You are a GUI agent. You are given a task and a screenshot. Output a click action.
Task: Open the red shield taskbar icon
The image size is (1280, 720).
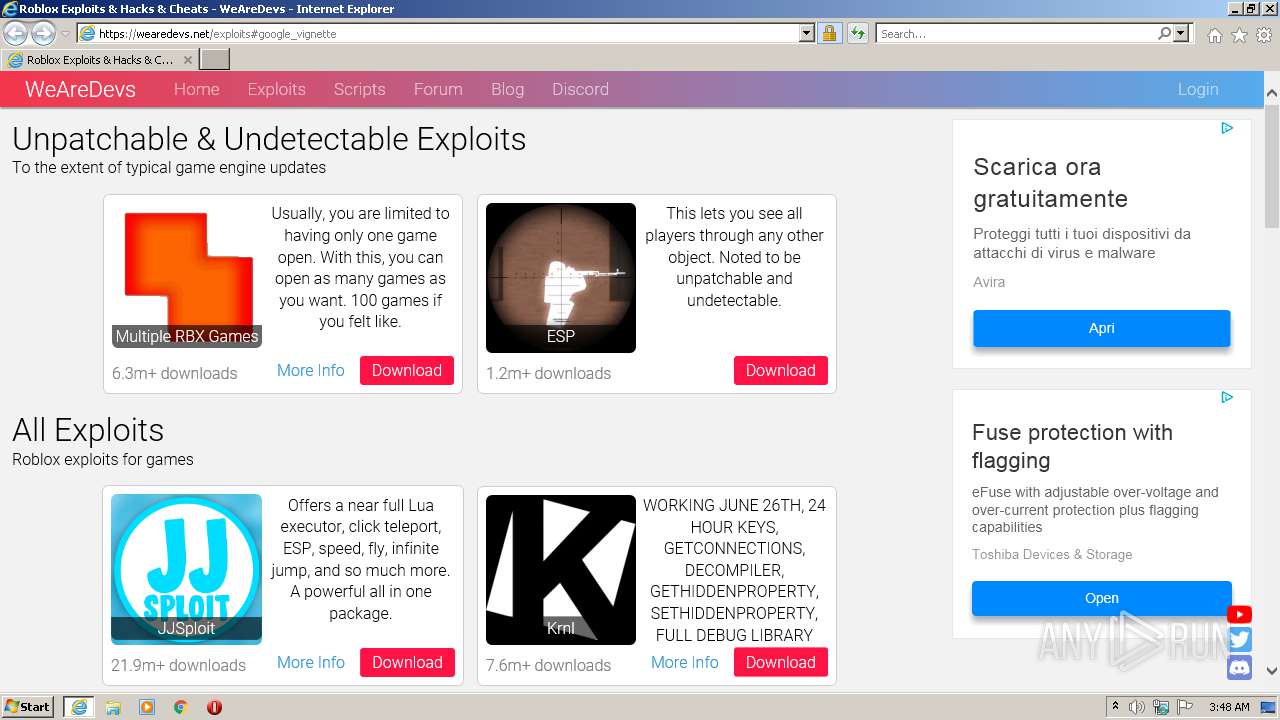tap(214, 707)
